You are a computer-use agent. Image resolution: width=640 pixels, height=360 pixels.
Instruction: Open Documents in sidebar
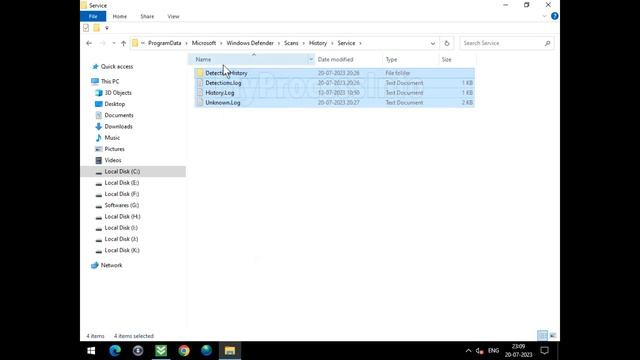(119, 115)
